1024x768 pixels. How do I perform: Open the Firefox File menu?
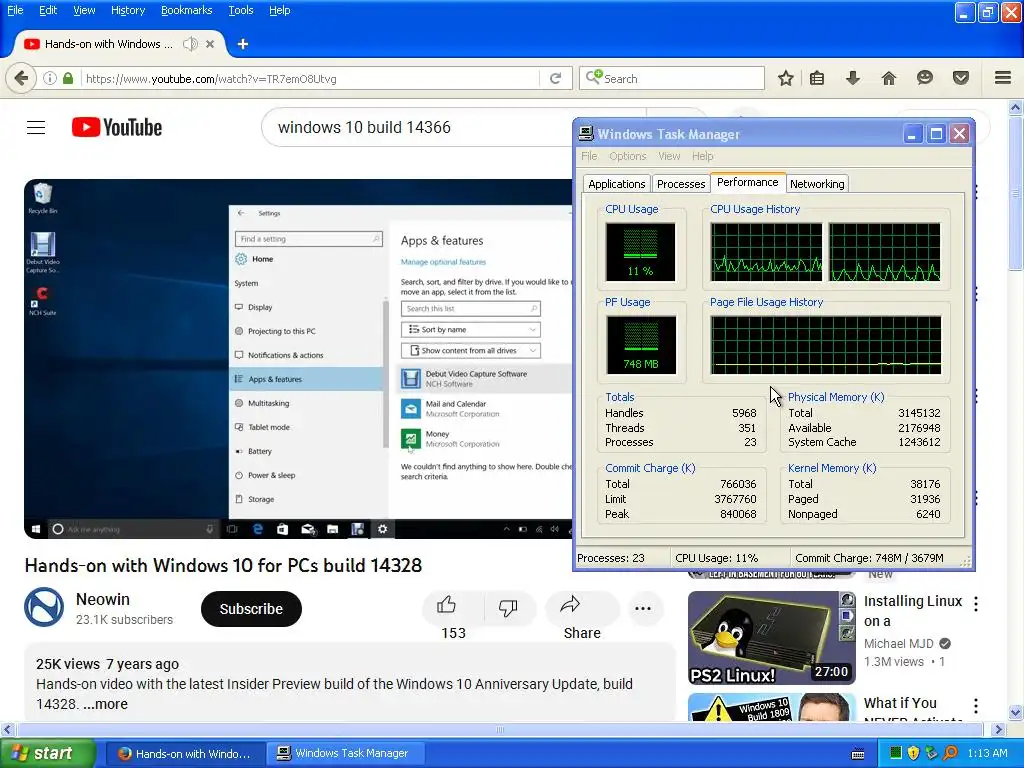point(15,10)
